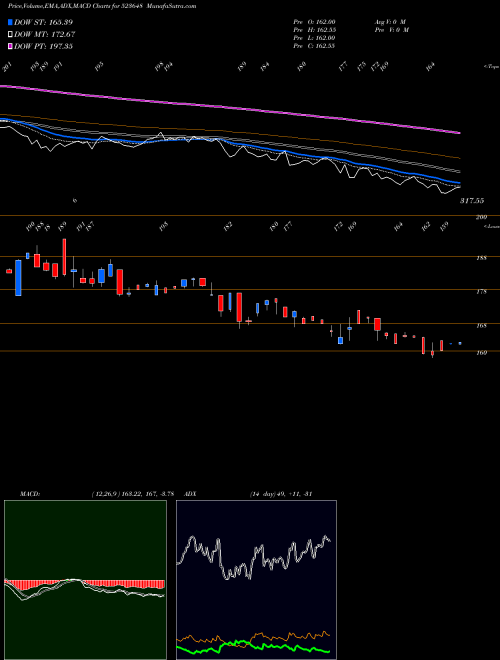Image resolution: width=500 pixels, height=660 pixels.
Task: Click the 'Pre L: 162.00' value
Action: click(x=314, y=38)
